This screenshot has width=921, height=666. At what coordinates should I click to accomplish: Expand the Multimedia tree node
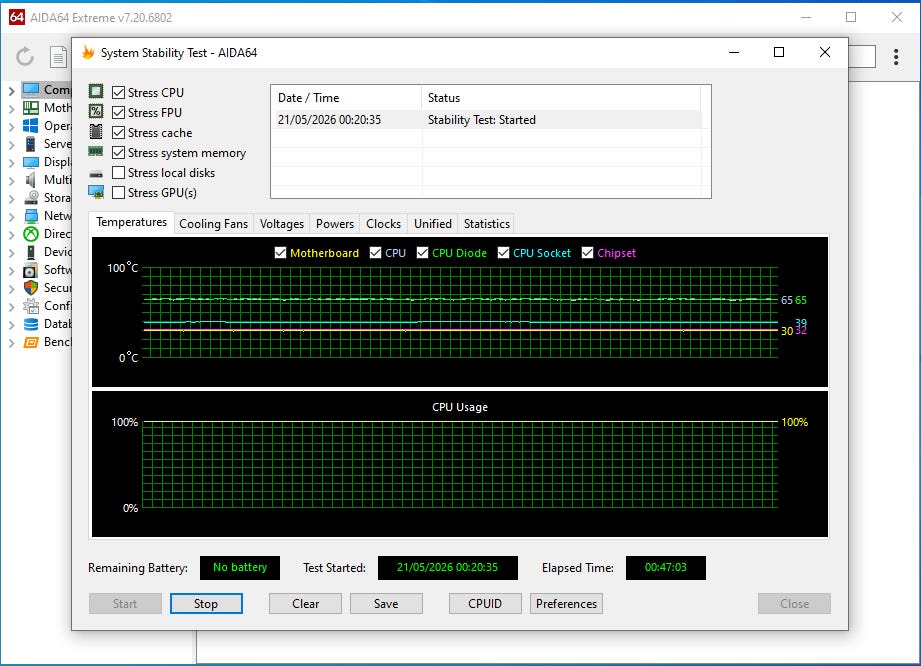[x=11, y=180]
